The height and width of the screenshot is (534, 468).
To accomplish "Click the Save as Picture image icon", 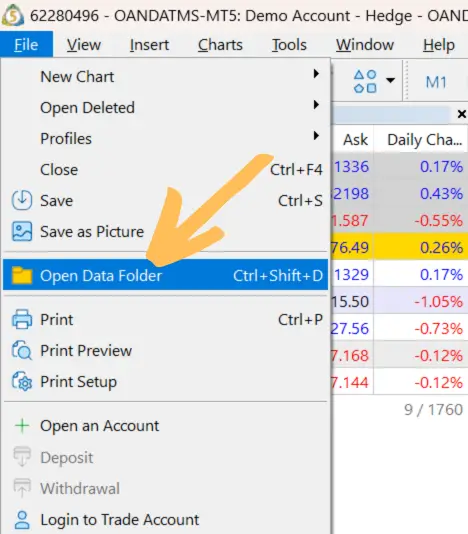I will [22, 231].
